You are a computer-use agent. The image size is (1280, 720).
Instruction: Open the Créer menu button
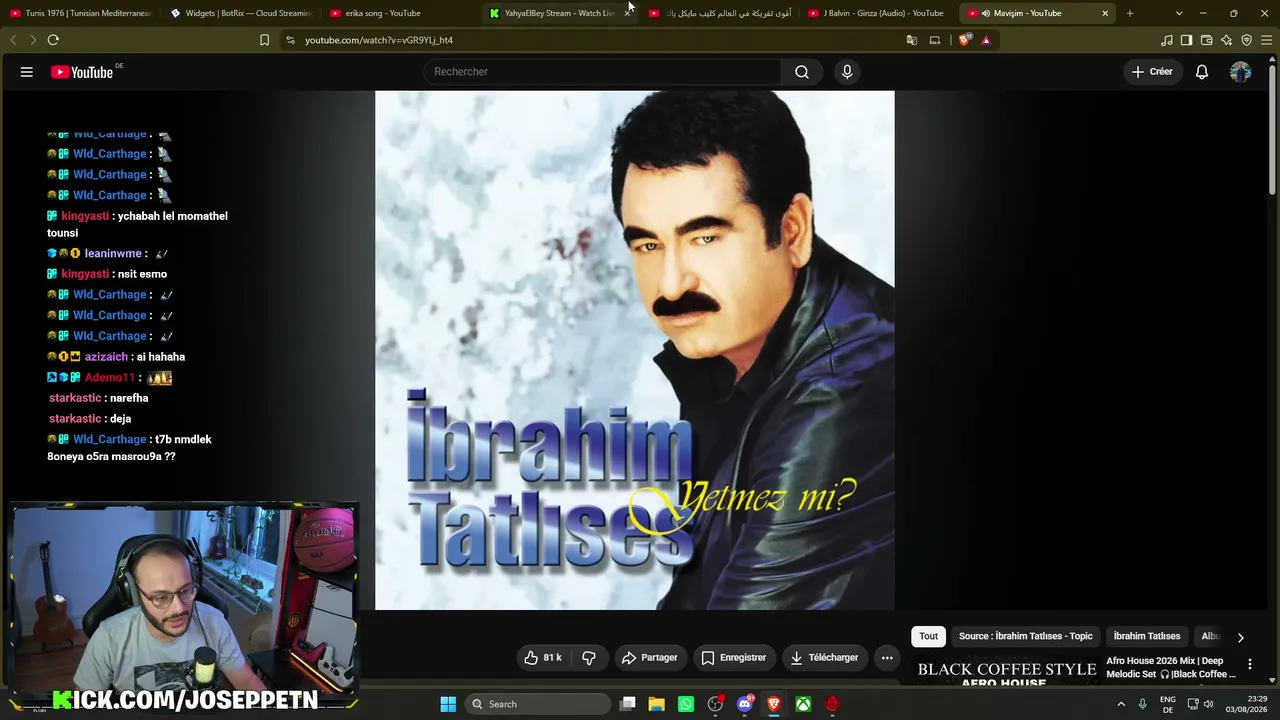(x=1152, y=72)
